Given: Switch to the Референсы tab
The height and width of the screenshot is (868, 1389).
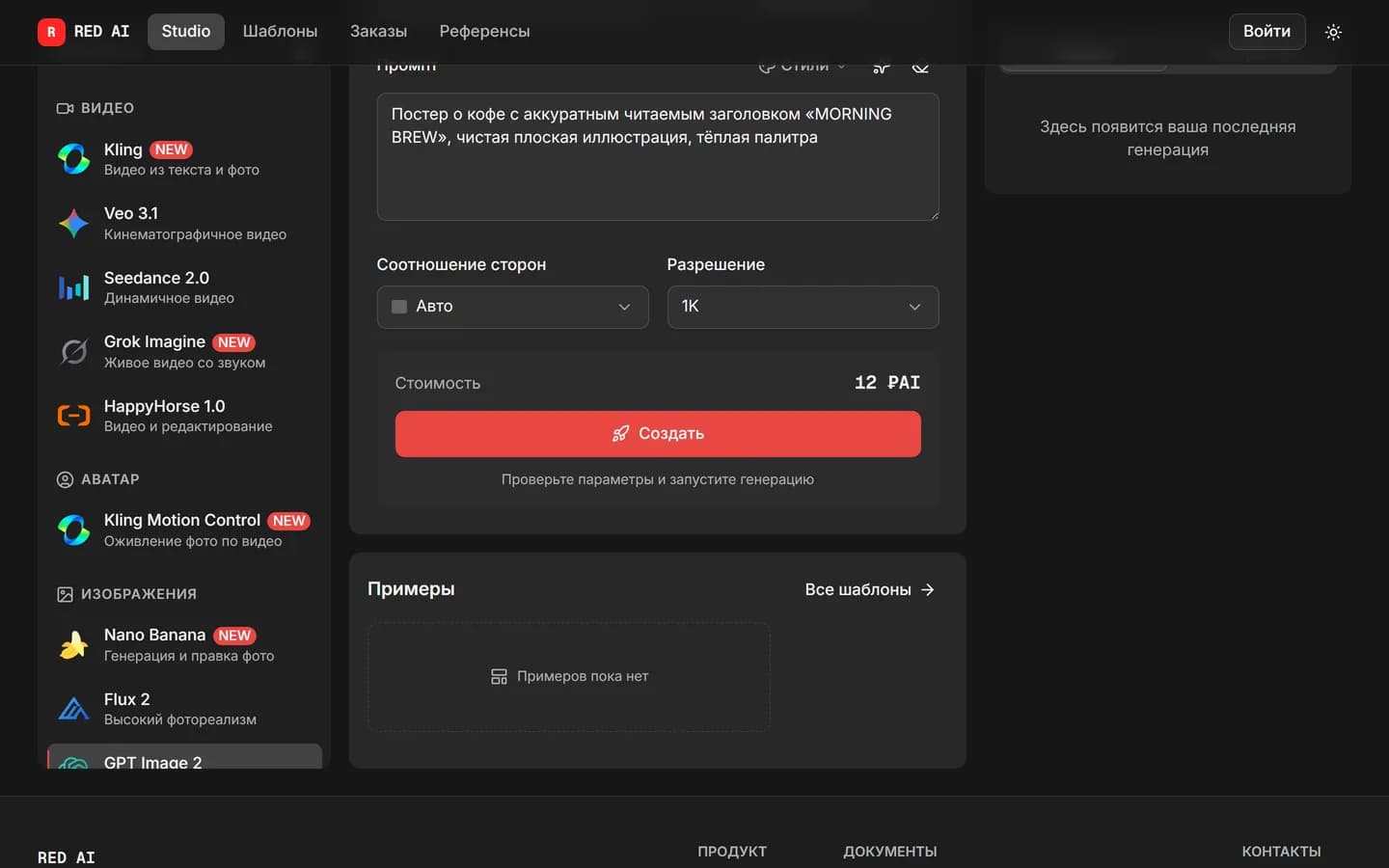Looking at the screenshot, I should click(484, 31).
